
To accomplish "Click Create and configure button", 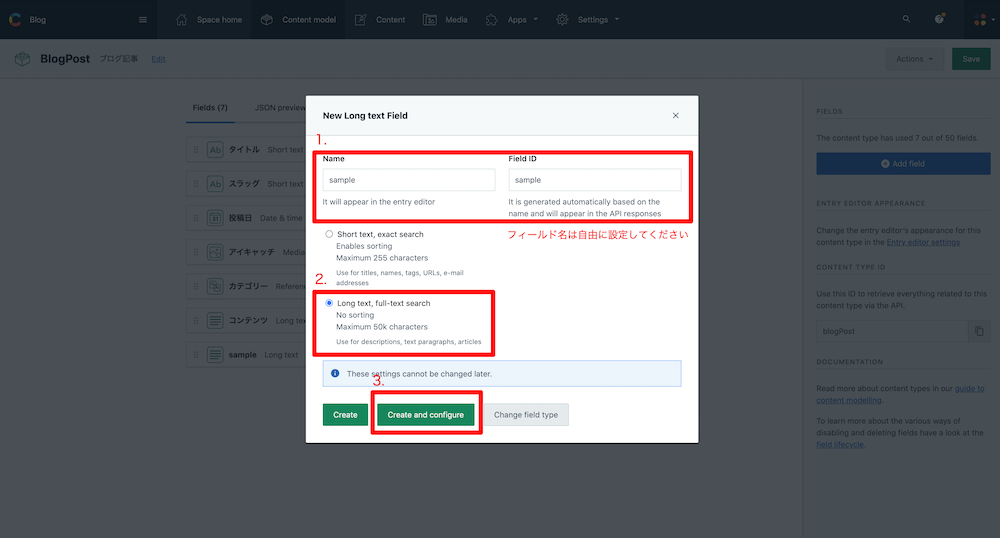I will click(425, 415).
